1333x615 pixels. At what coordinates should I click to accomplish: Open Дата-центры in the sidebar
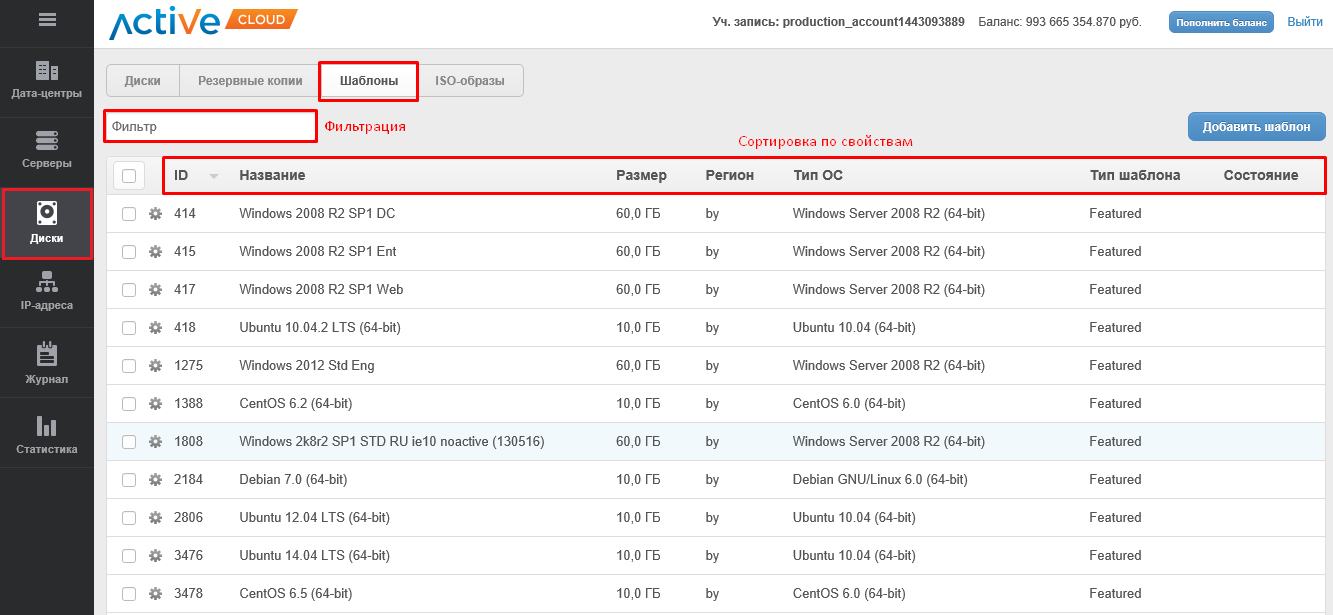pos(47,80)
